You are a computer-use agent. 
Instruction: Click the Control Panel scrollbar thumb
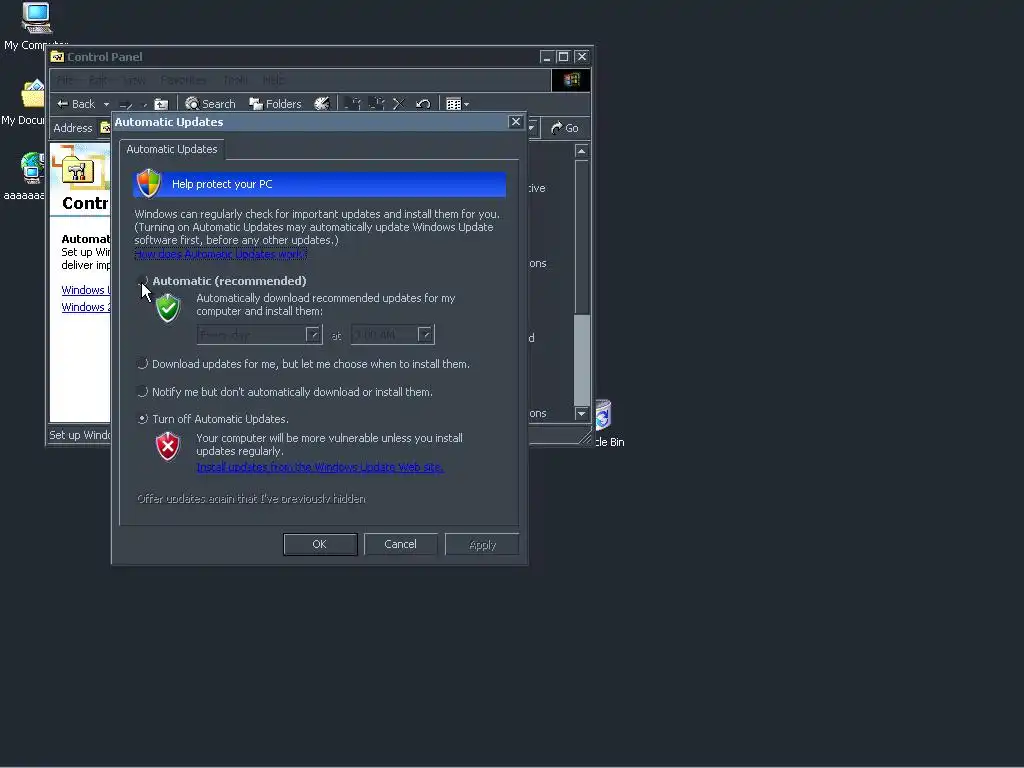tap(581, 360)
